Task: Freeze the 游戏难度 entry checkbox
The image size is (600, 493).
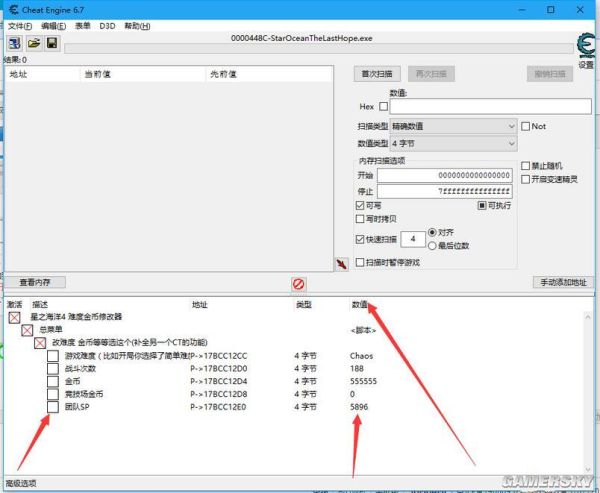Action: (x=53, y=356)
